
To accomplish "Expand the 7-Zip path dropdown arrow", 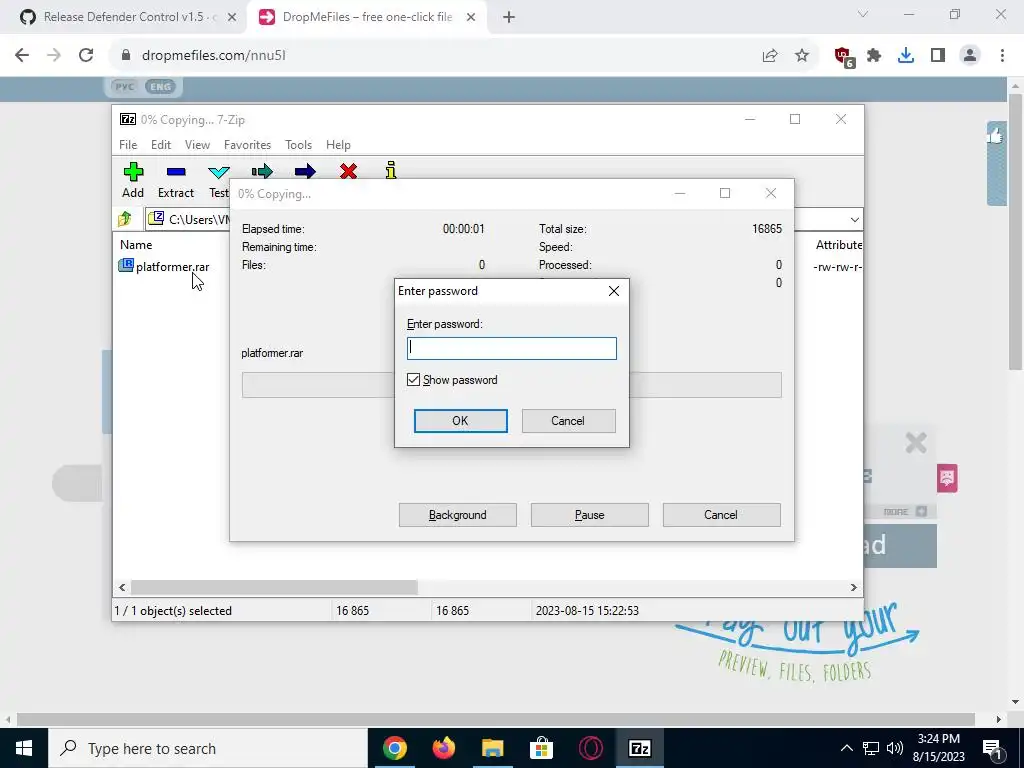I will coord(854,219).
